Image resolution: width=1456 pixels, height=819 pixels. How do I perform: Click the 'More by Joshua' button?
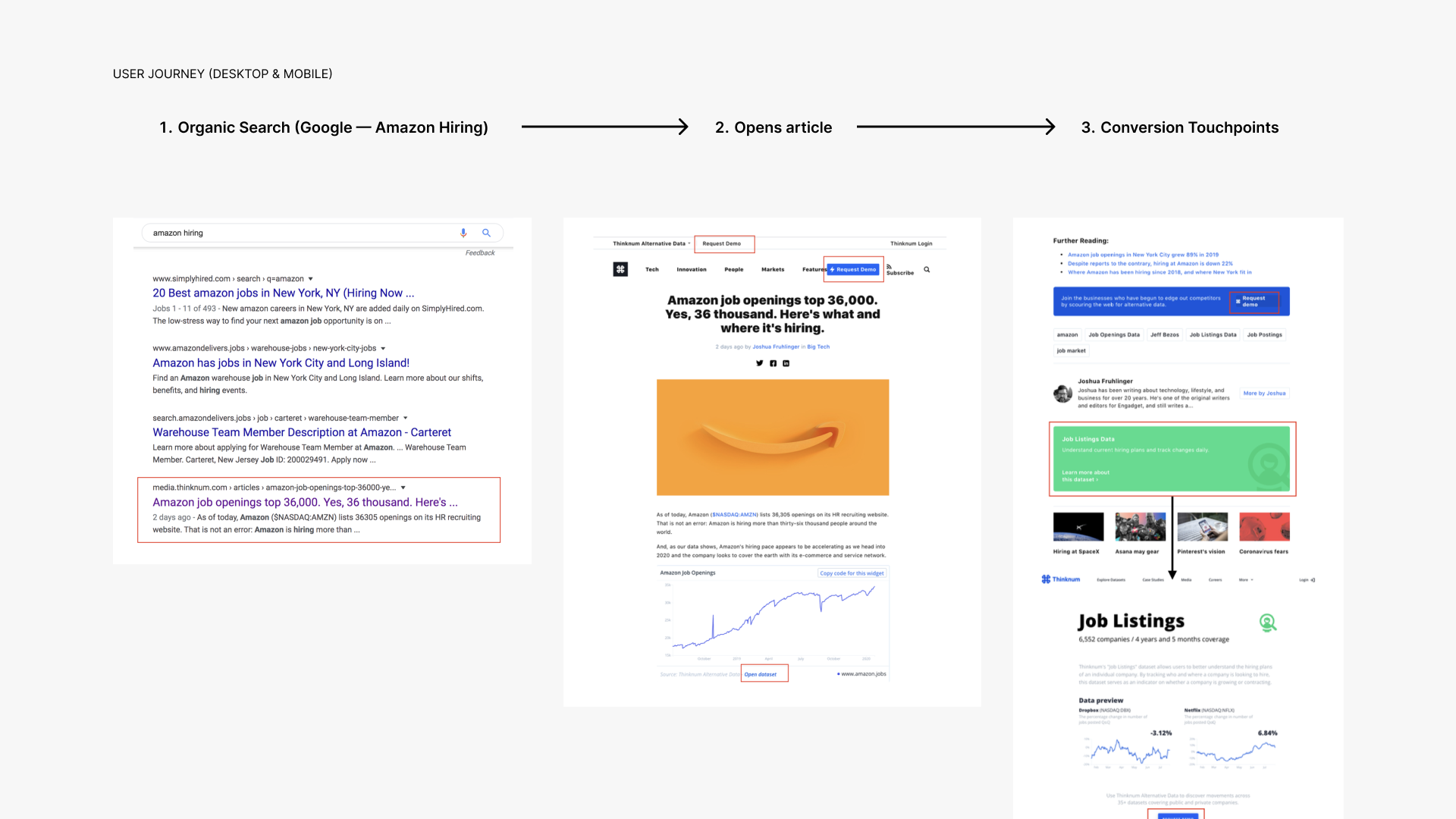coord(1265,393)
